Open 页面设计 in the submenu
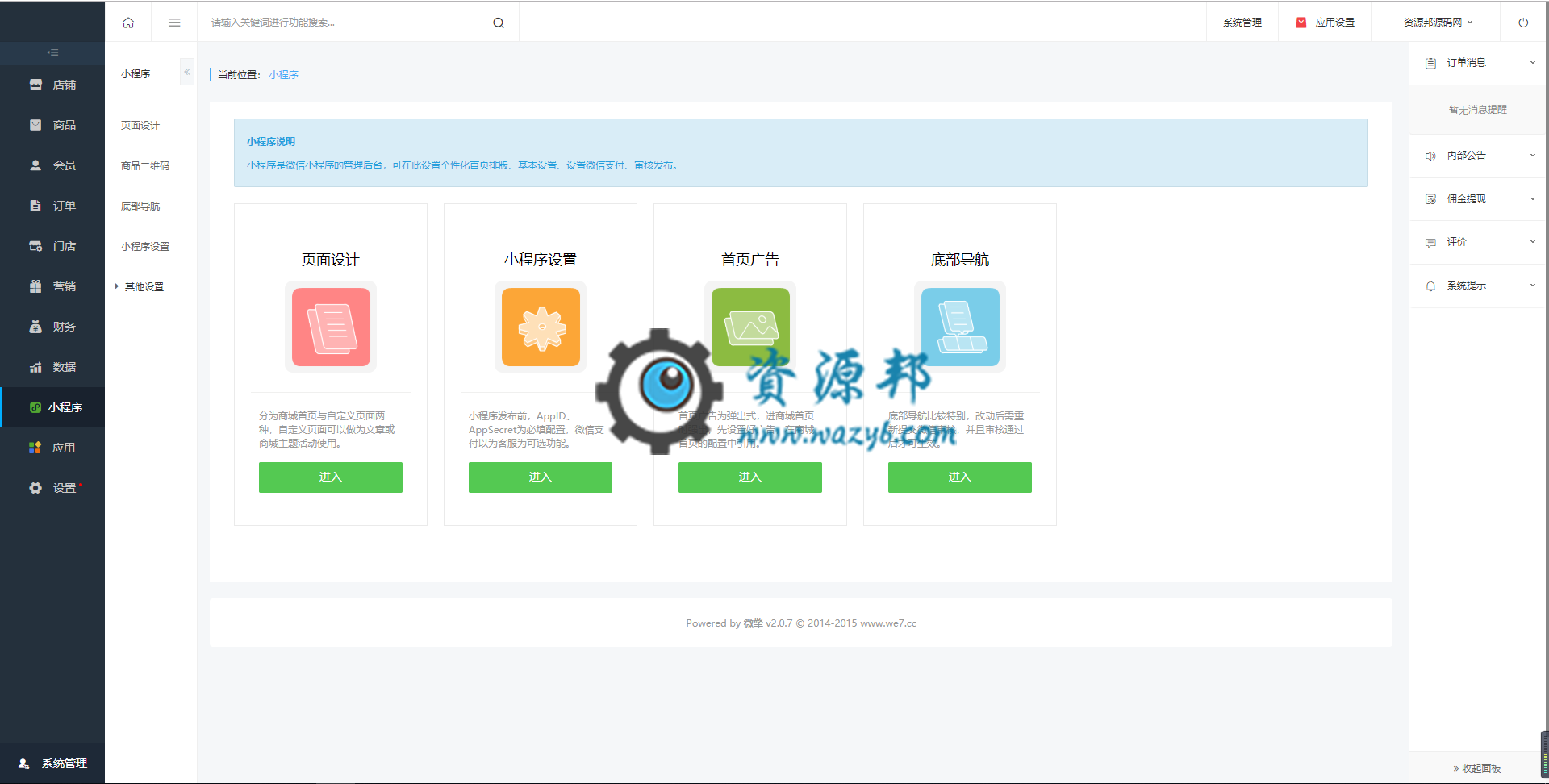The height and width of the screenshot is (784, 1549). point(140,125)
